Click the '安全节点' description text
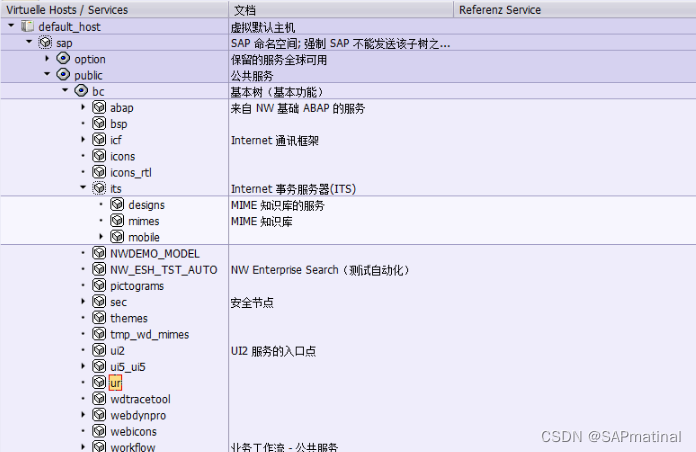 tap(252, 303)
